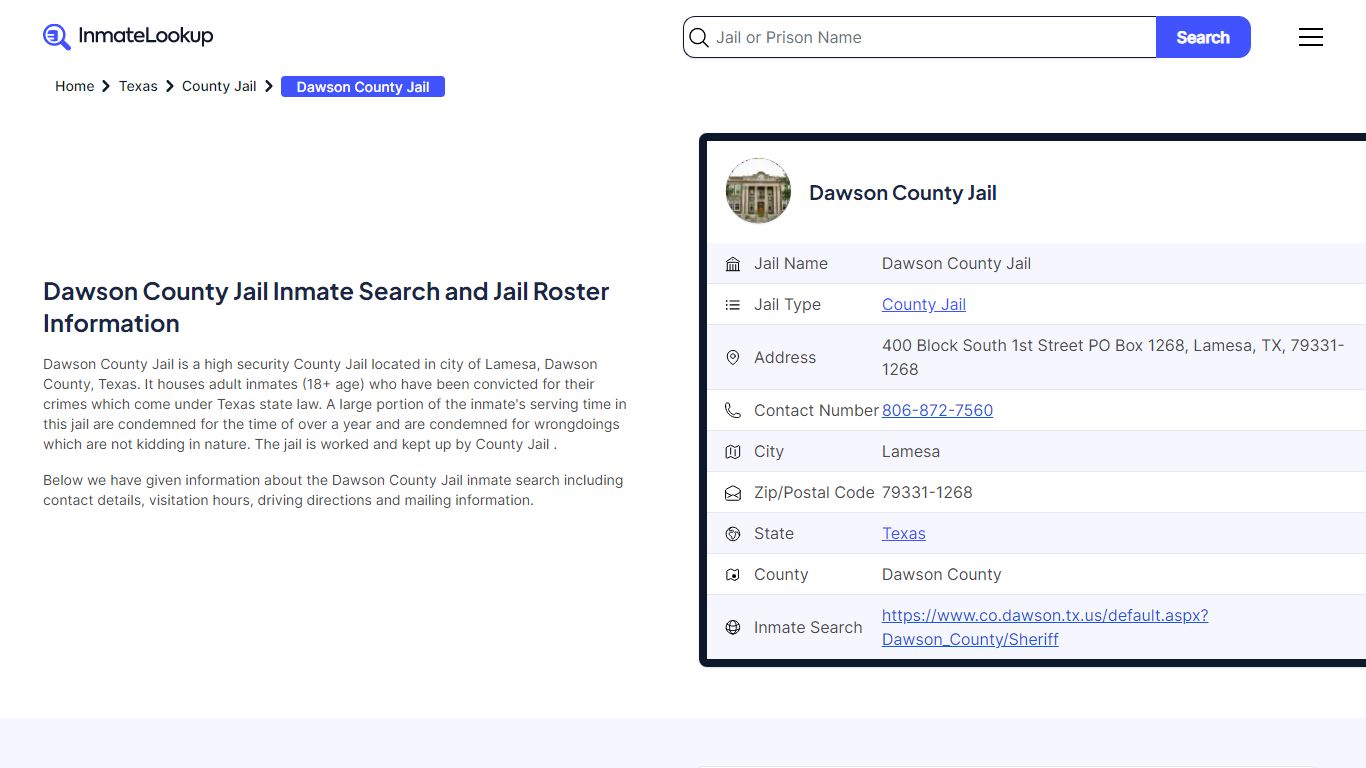
Task: Click the paragraph starting 'Below we have given'
Action: [333, 490]
